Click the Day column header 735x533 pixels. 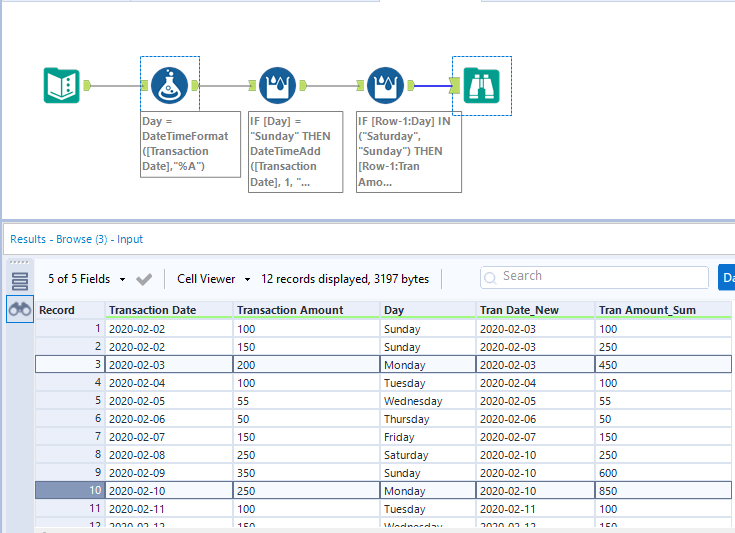point(428,310)
